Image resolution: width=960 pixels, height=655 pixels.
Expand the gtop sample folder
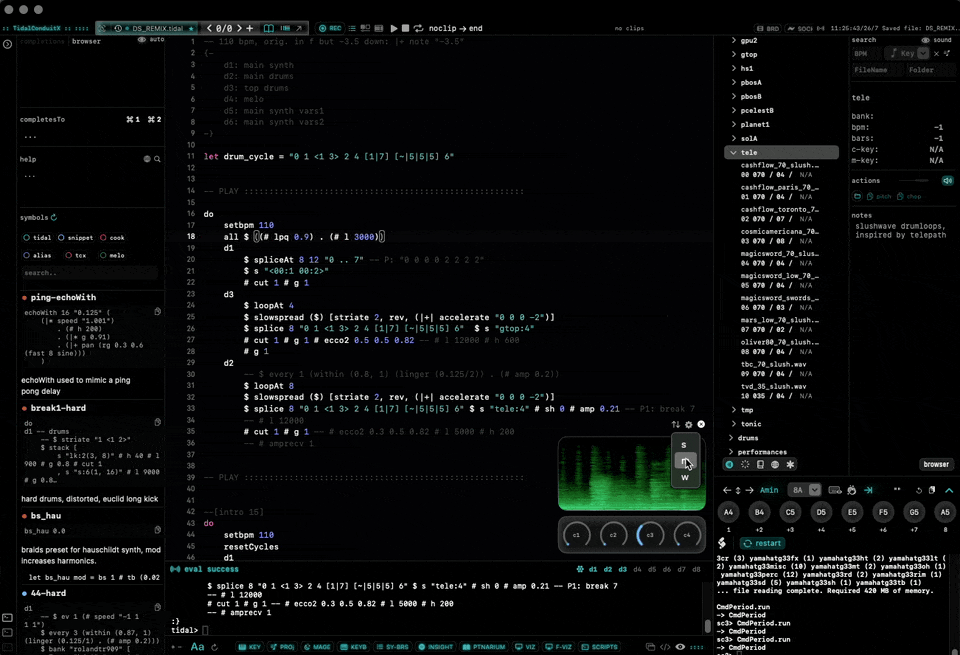[x=733, y=54]
